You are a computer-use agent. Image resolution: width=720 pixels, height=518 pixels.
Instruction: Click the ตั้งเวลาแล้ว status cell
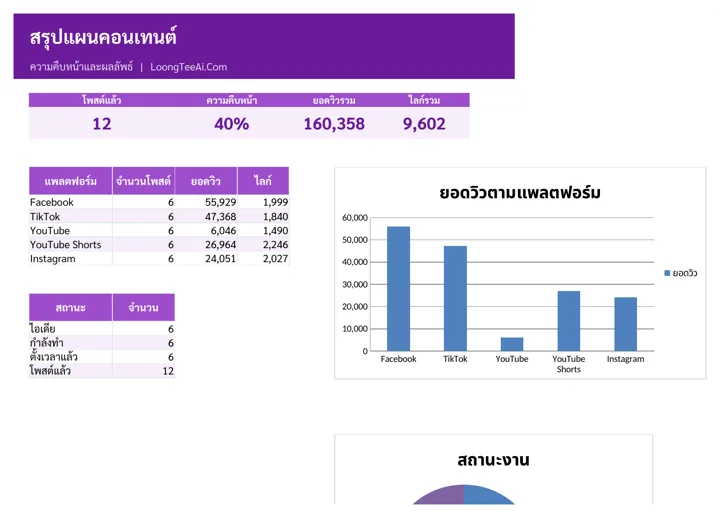click(x=70, y=357)
